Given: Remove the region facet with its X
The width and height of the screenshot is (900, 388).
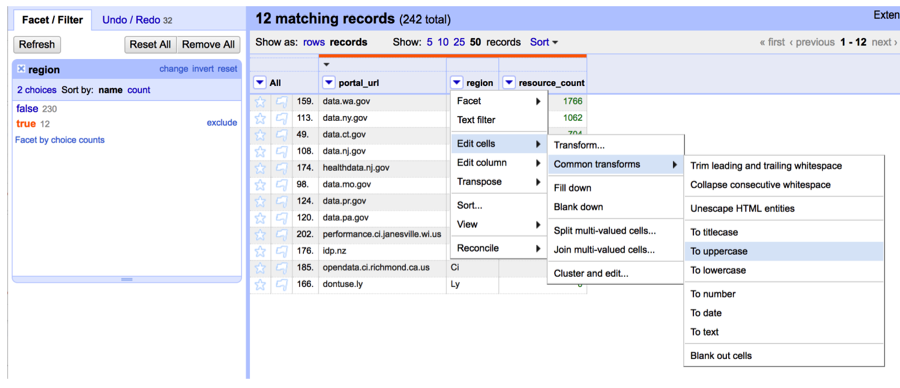Looking at the screenshot, I should 21,69.
